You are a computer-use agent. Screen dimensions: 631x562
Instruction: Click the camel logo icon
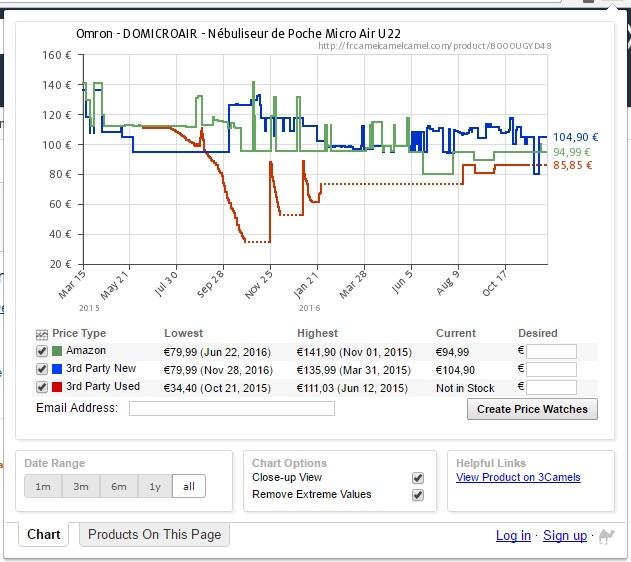tap(606, 536)
